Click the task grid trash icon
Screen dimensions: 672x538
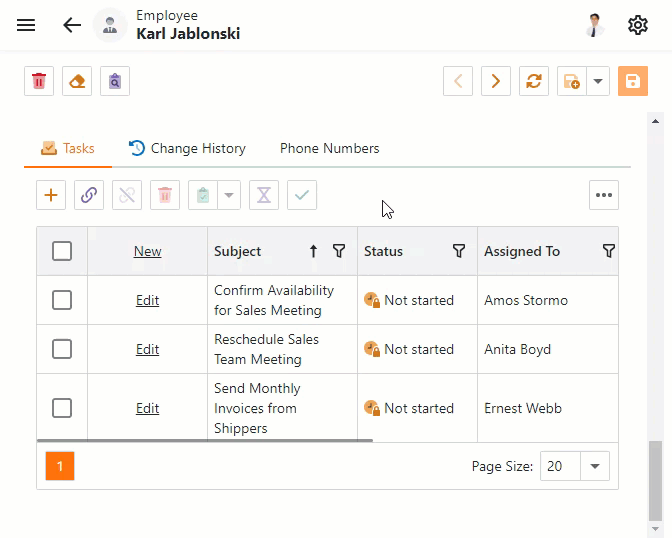click(x=165, y=195)
